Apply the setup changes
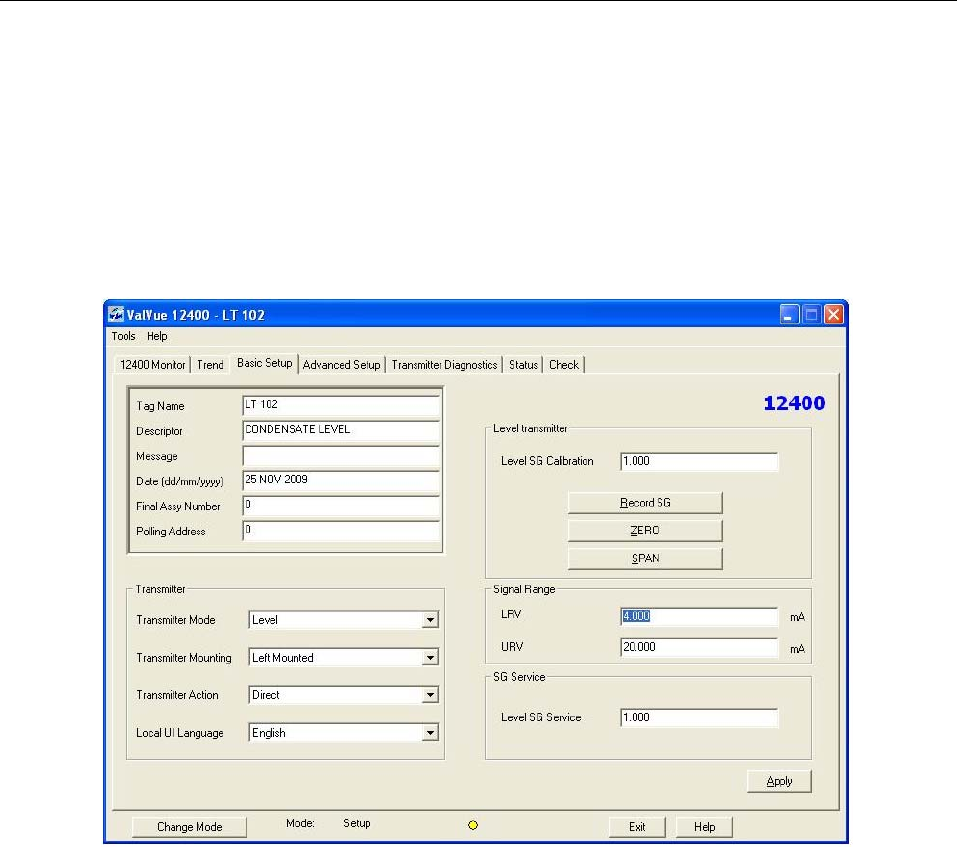The image size is (957, 847). coord(779,781)
